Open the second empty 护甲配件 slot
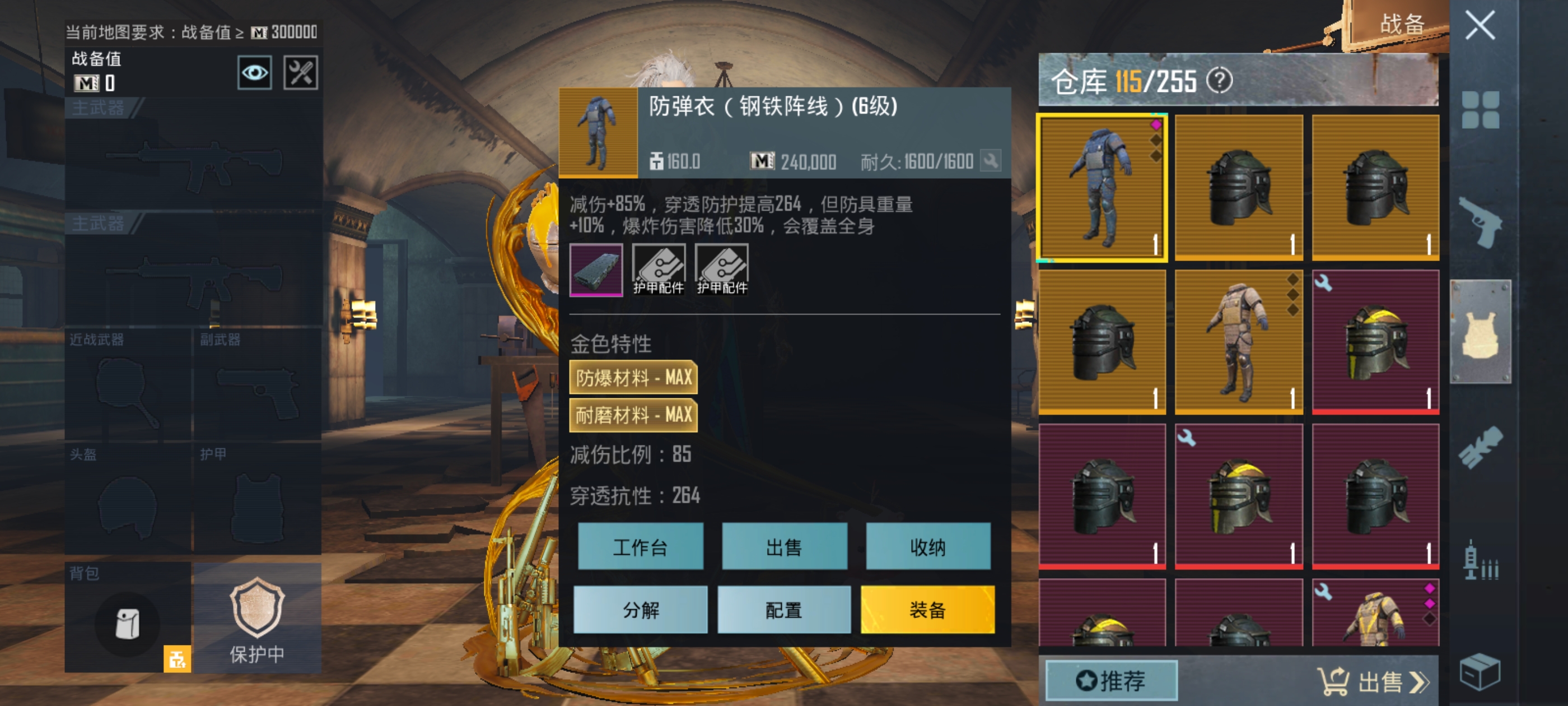The width and height of the screenshot is (1568, 706). pyautogui.click(x=722, y=270)
